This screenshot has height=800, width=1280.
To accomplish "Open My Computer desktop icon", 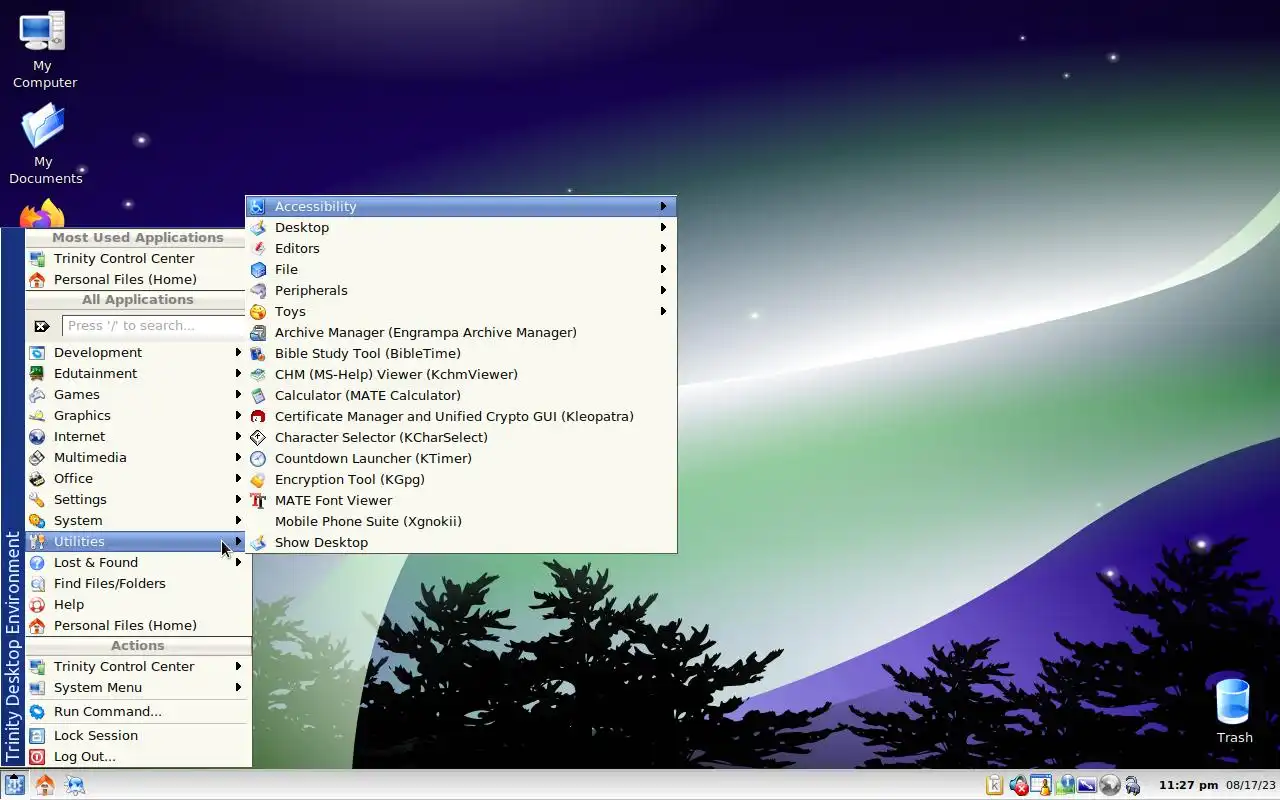I will coord(43,32).
